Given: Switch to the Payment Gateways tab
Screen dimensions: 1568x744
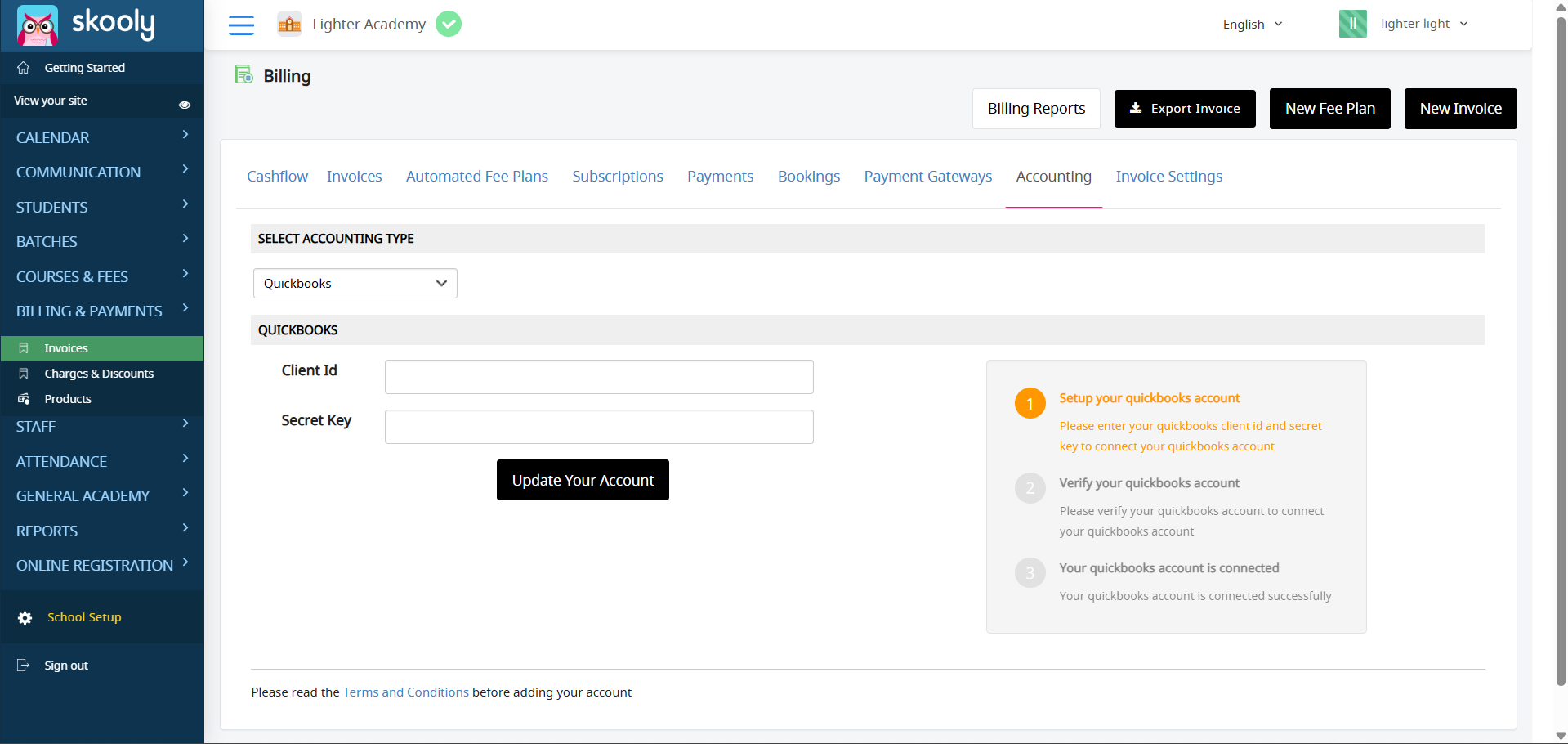Looking at the screenshot, I should pos(928,176).
